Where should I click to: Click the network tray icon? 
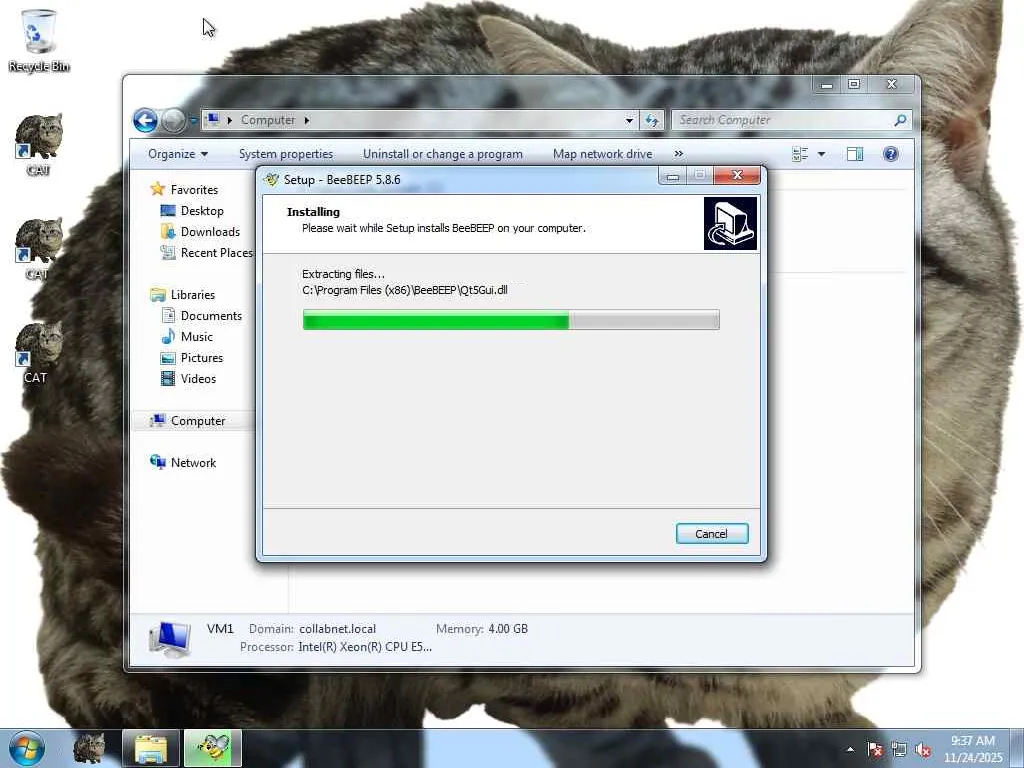(x=899, y=749)
